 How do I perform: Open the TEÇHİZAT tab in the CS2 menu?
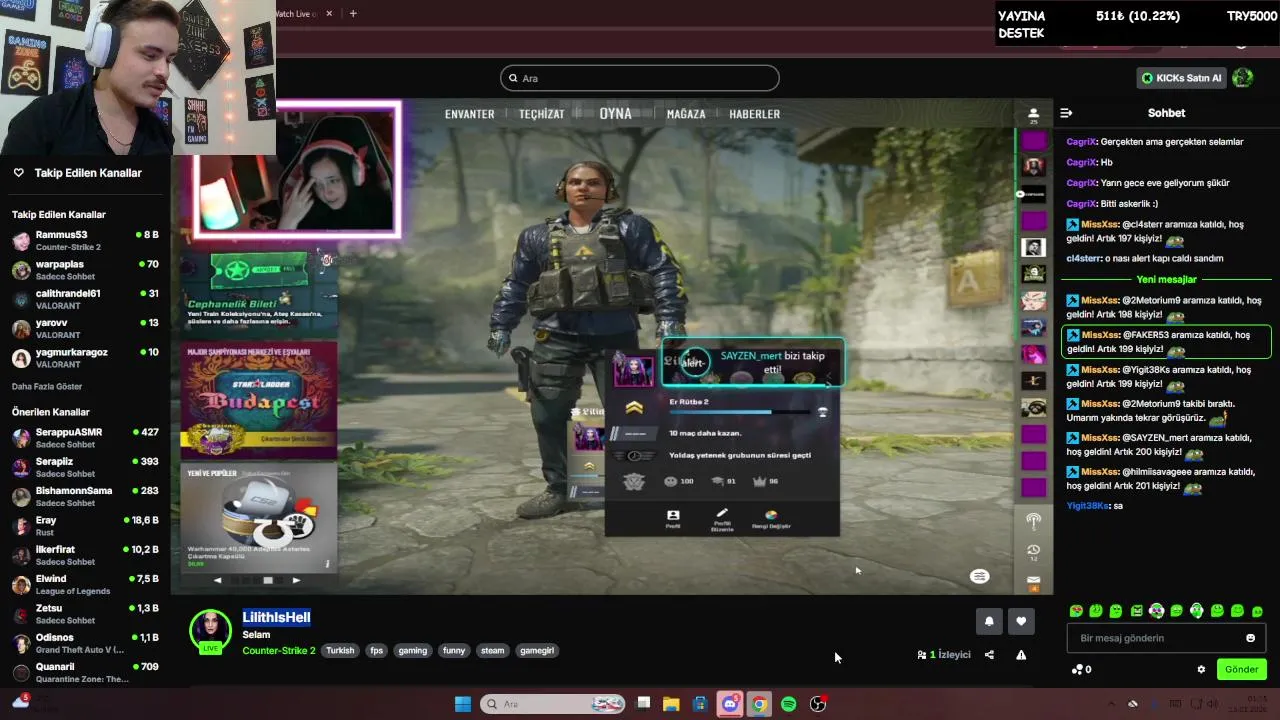(541, 114)
